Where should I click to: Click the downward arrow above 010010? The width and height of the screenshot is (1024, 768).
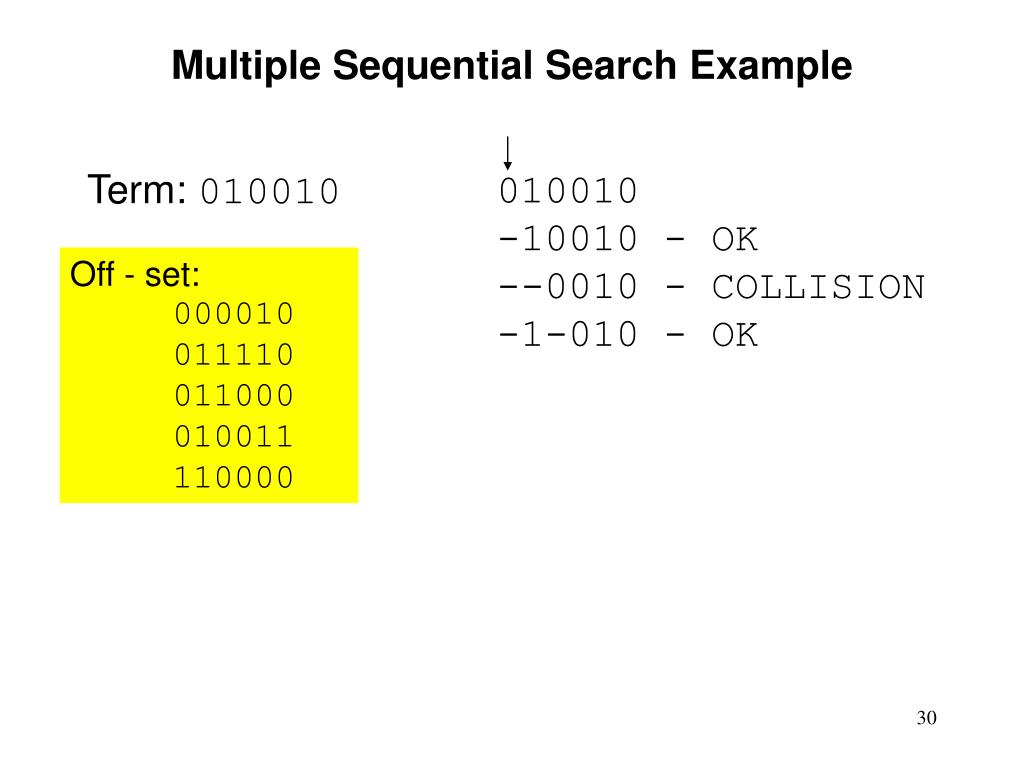[x=507, y=153]
